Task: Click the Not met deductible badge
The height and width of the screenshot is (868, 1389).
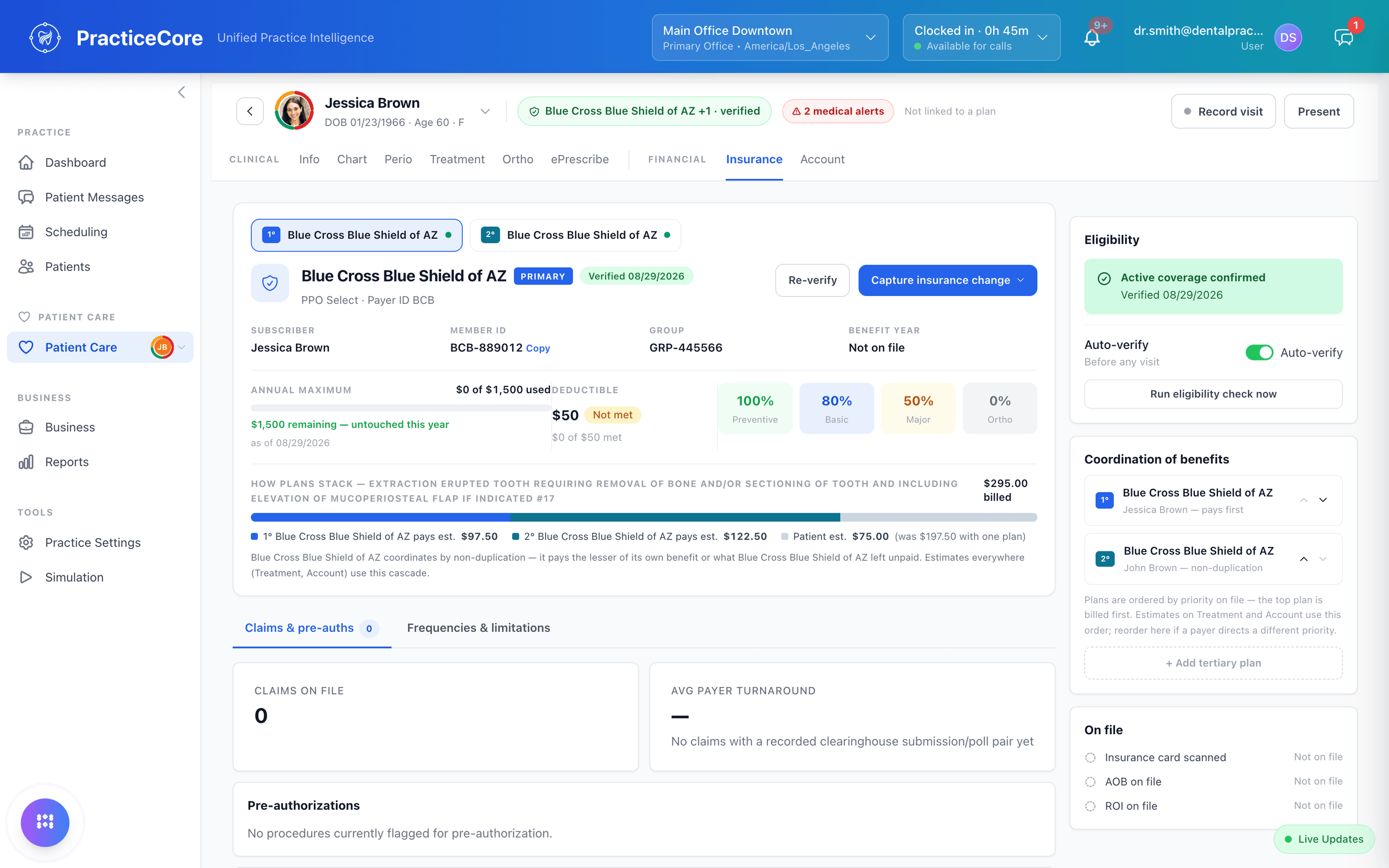Action: click(x=612, y=414)
